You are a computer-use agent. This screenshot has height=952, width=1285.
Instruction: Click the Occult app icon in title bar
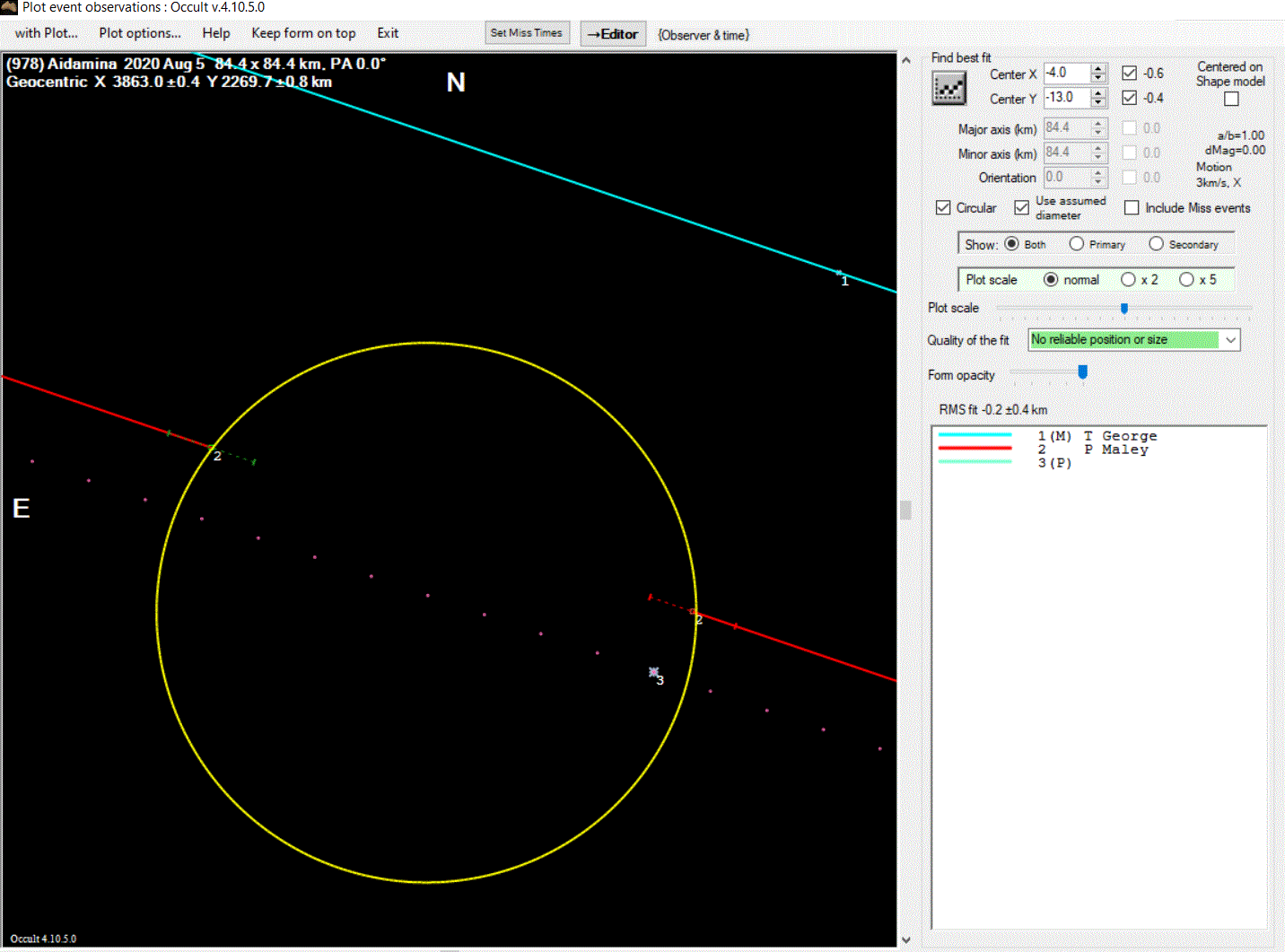coord(9,7)
